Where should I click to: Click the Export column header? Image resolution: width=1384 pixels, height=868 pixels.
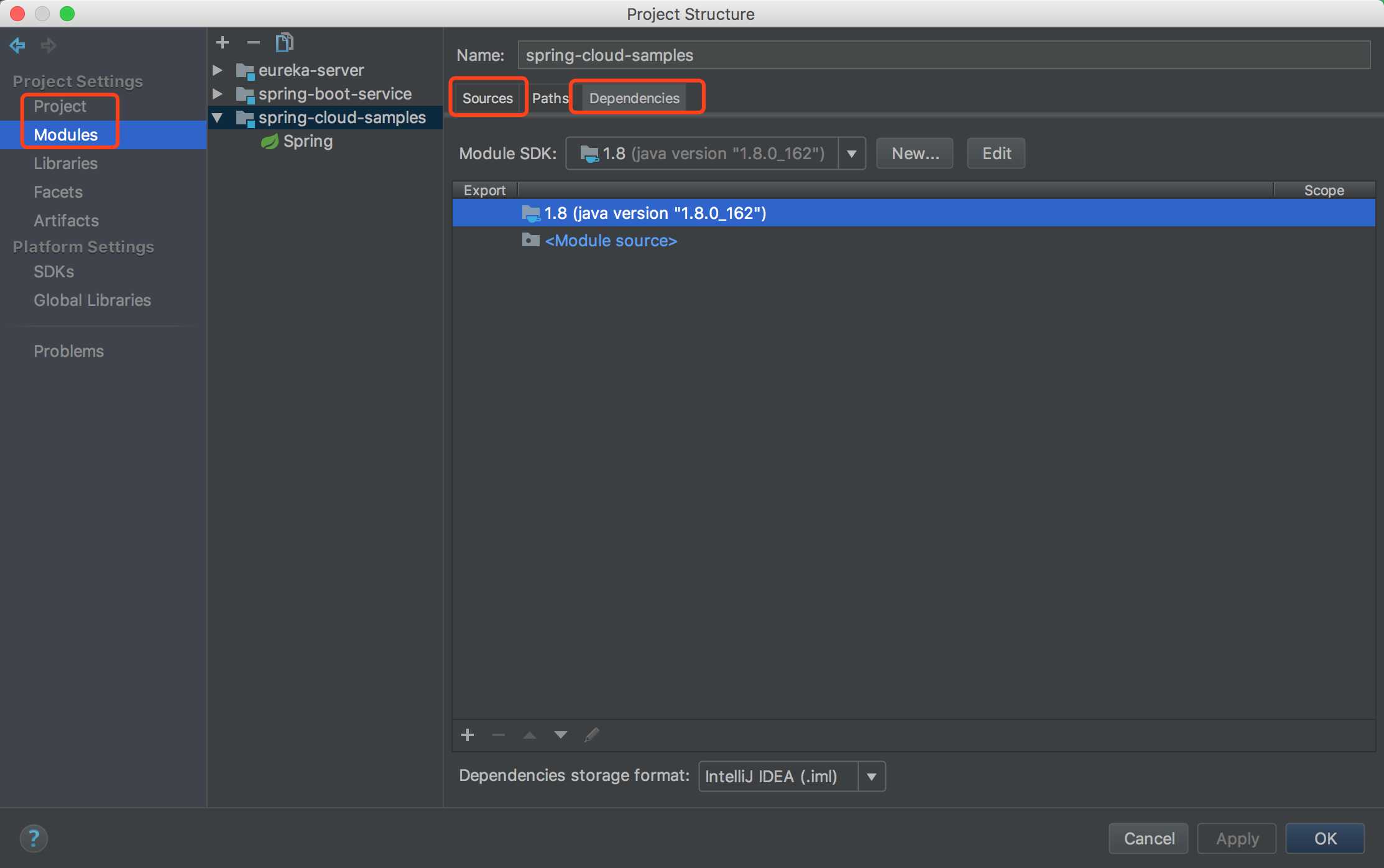(x=484, y=190)
